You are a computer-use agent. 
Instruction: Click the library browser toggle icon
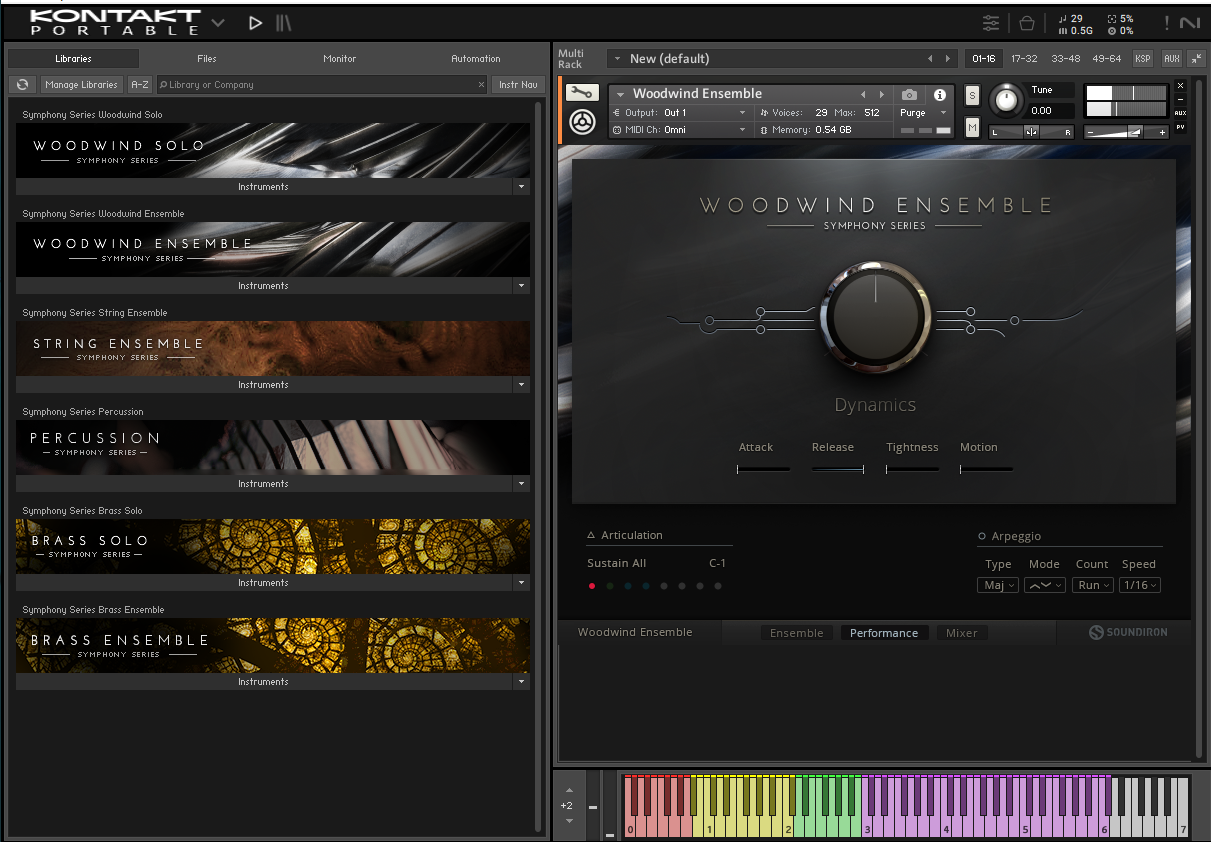click(284, 23)
